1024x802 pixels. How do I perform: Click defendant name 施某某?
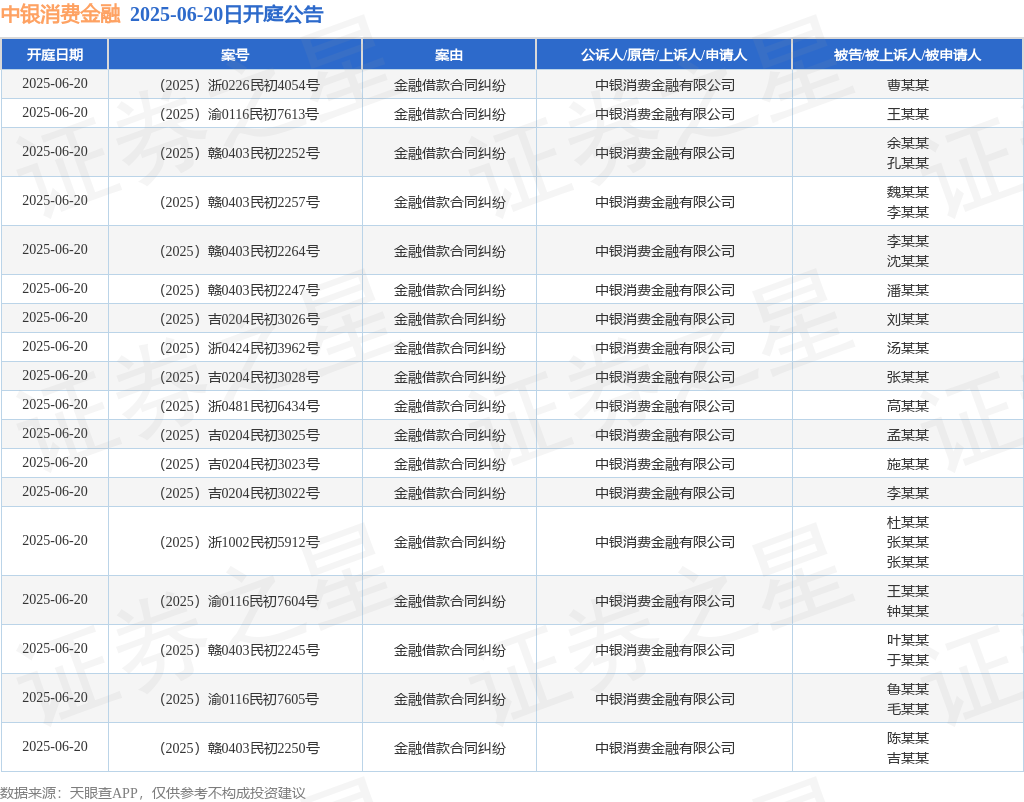[x=908, y=464]
